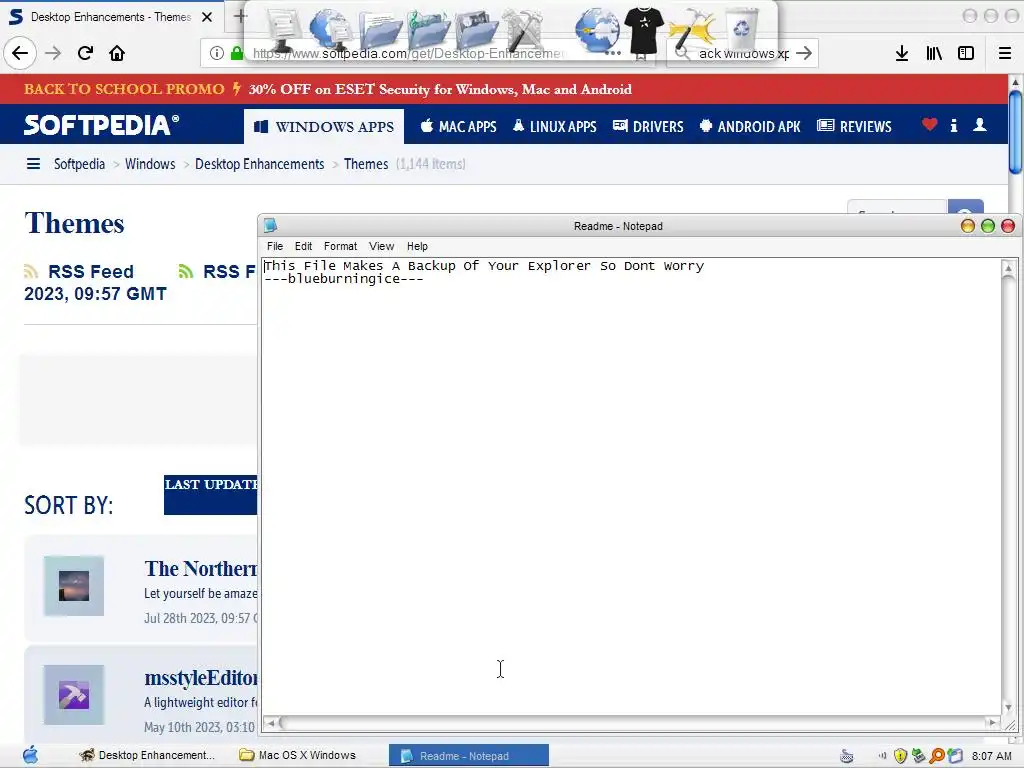Click the Apple start button on the taskbar
The image size is (1024, 768).
[30, 755]
